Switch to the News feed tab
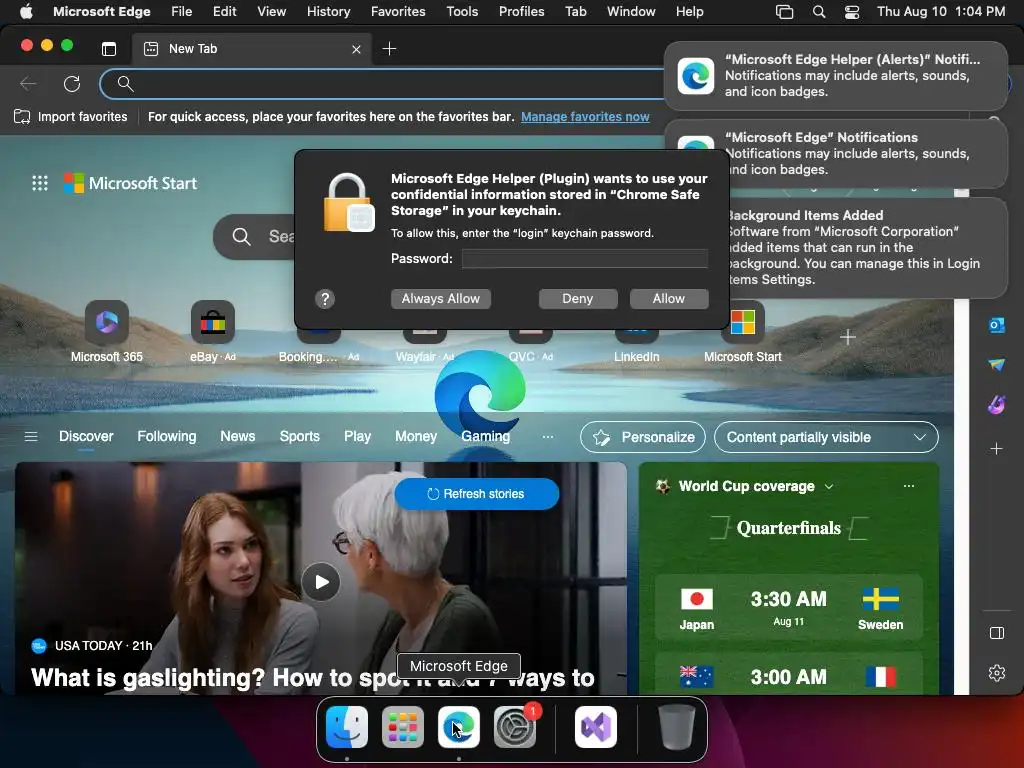This screenshot has height=768, width=1024. (238, 436)
